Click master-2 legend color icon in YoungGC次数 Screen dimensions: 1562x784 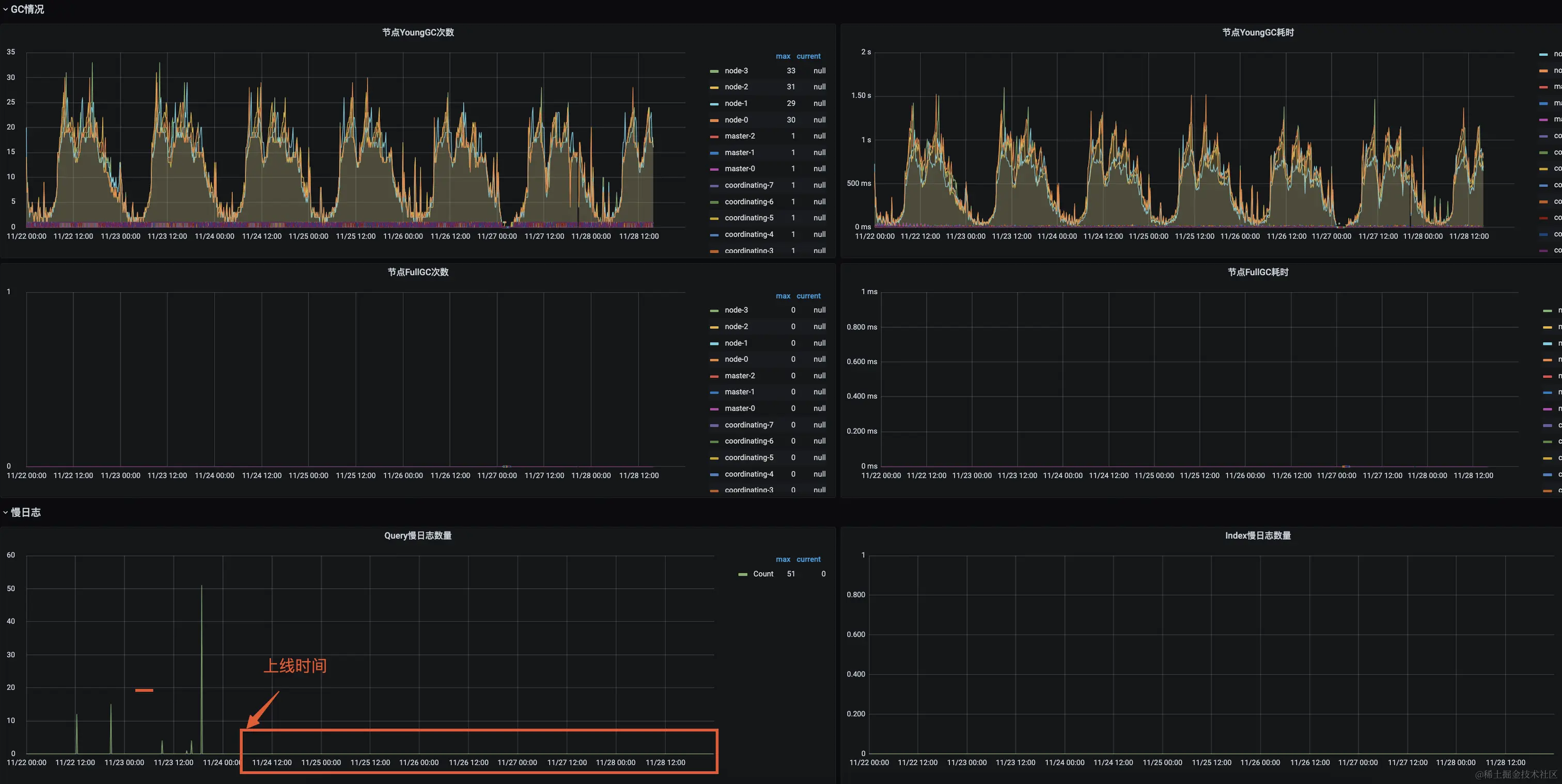(714, 137)
